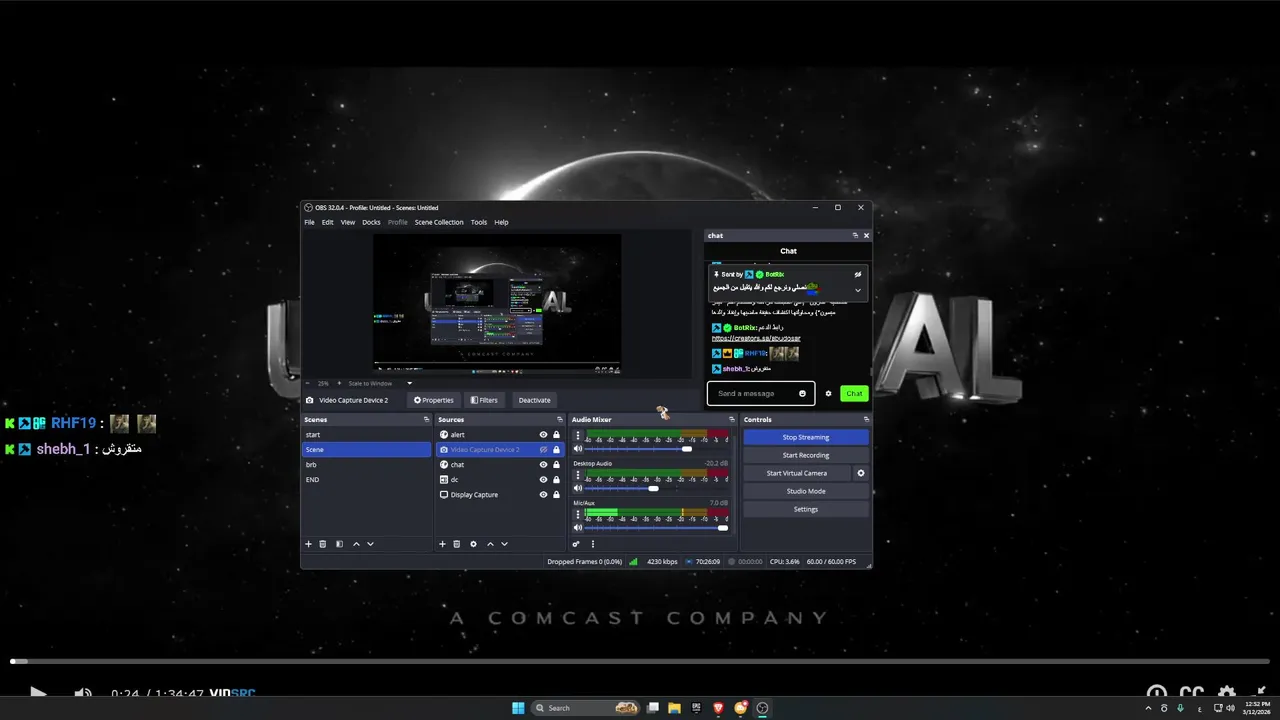This screenshot has width=1280, height=720.
Task: Click the video player progress bar
Action: tap(640, 661)
